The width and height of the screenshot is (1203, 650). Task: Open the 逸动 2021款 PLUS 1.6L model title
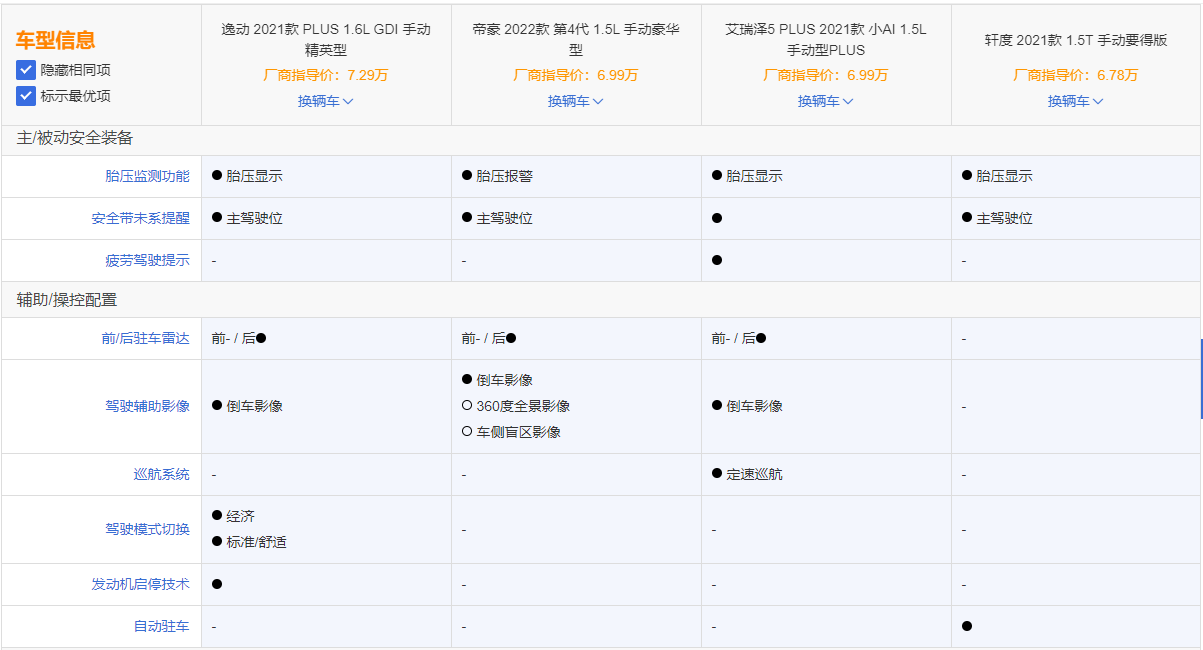coord(326,39)
